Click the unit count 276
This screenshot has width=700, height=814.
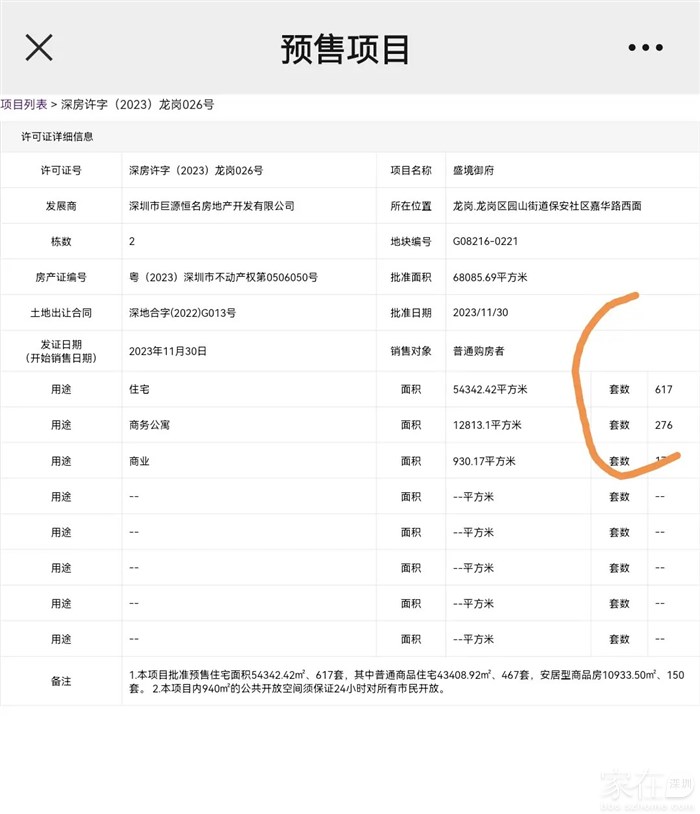tap(664, 425)
